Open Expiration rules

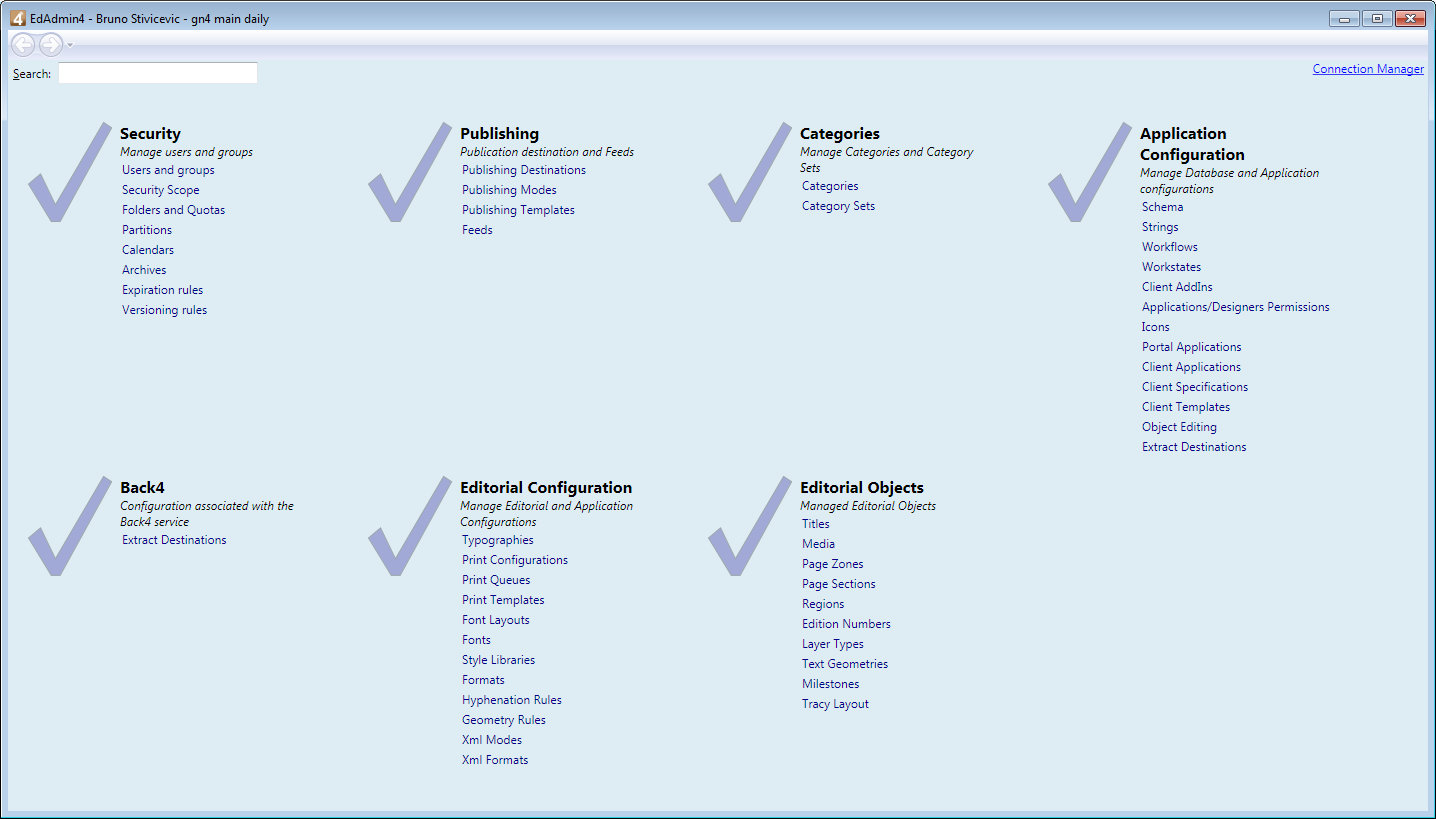pyautogui.click(x=163, y=290)
